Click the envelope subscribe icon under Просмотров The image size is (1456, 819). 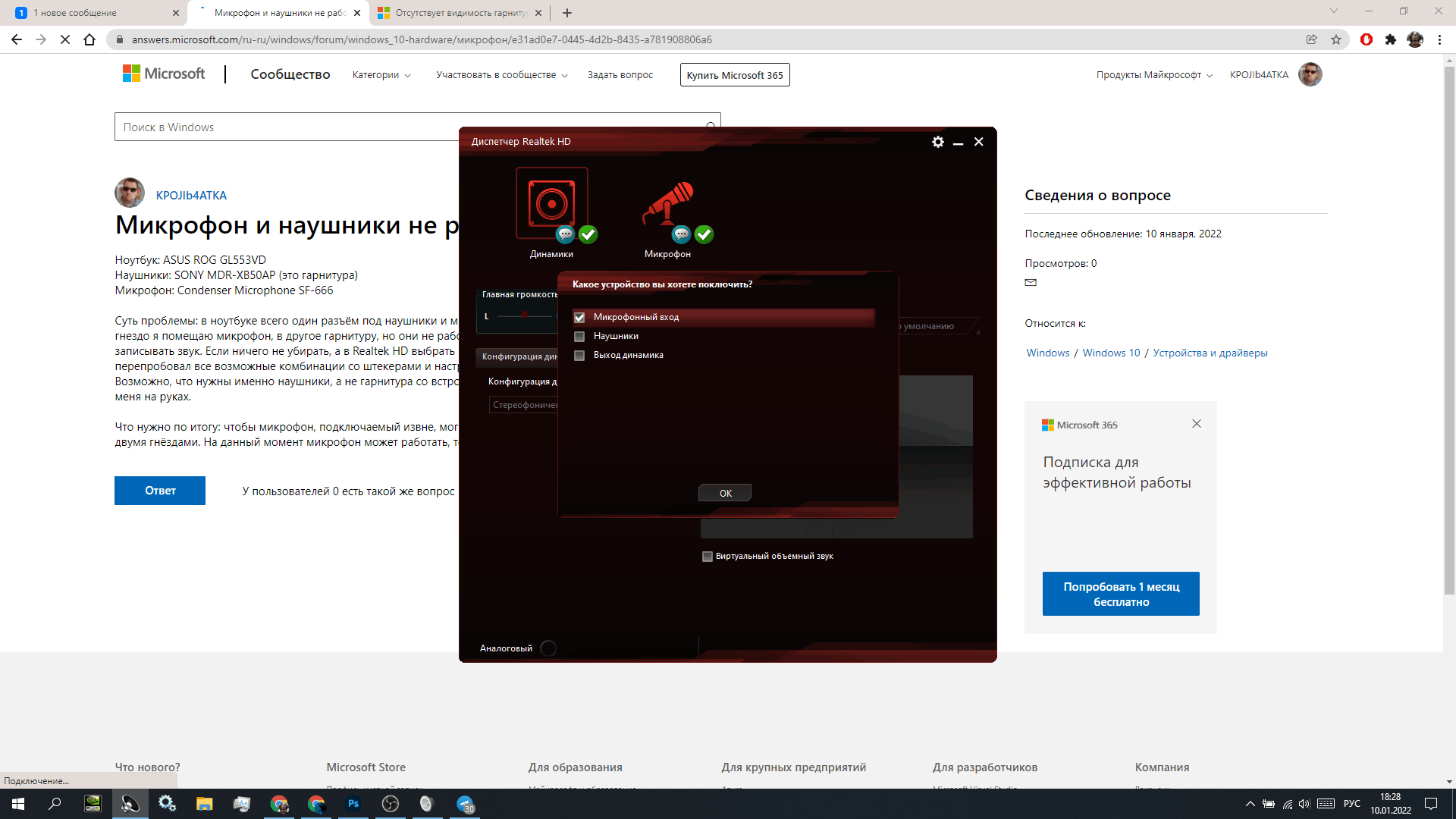(x=1031, y=282)
